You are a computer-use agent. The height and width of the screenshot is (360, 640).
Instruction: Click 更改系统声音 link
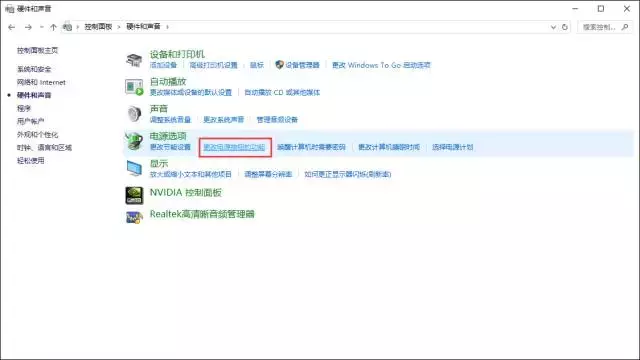point(224,120)
